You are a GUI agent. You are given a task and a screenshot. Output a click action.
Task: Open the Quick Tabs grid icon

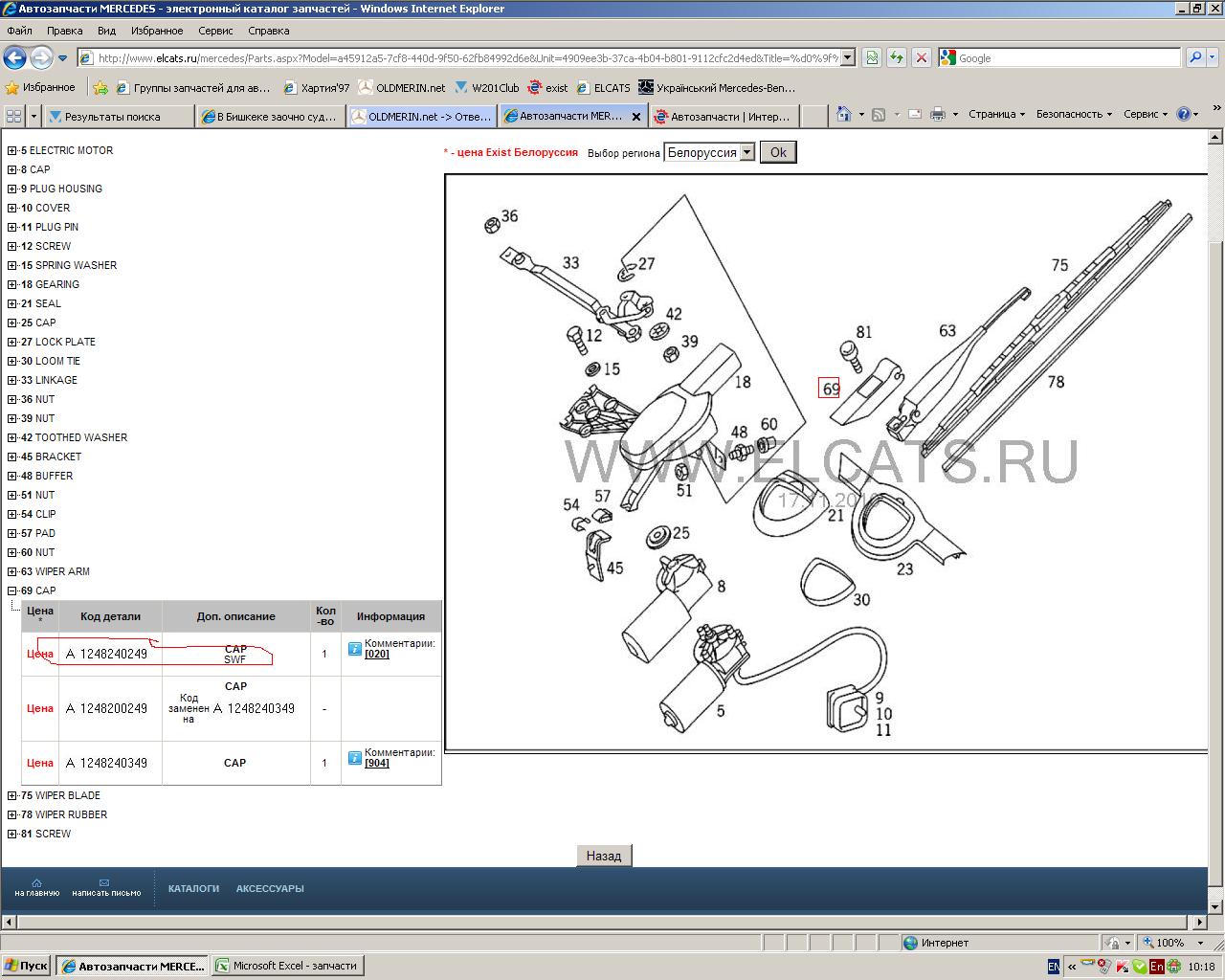pyautogui.click(x=13, y=116)
